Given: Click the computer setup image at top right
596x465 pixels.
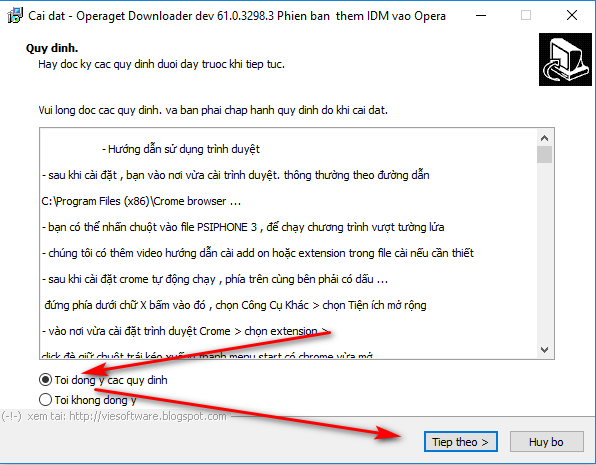Looking at the screenshot, I should point(565,59).
